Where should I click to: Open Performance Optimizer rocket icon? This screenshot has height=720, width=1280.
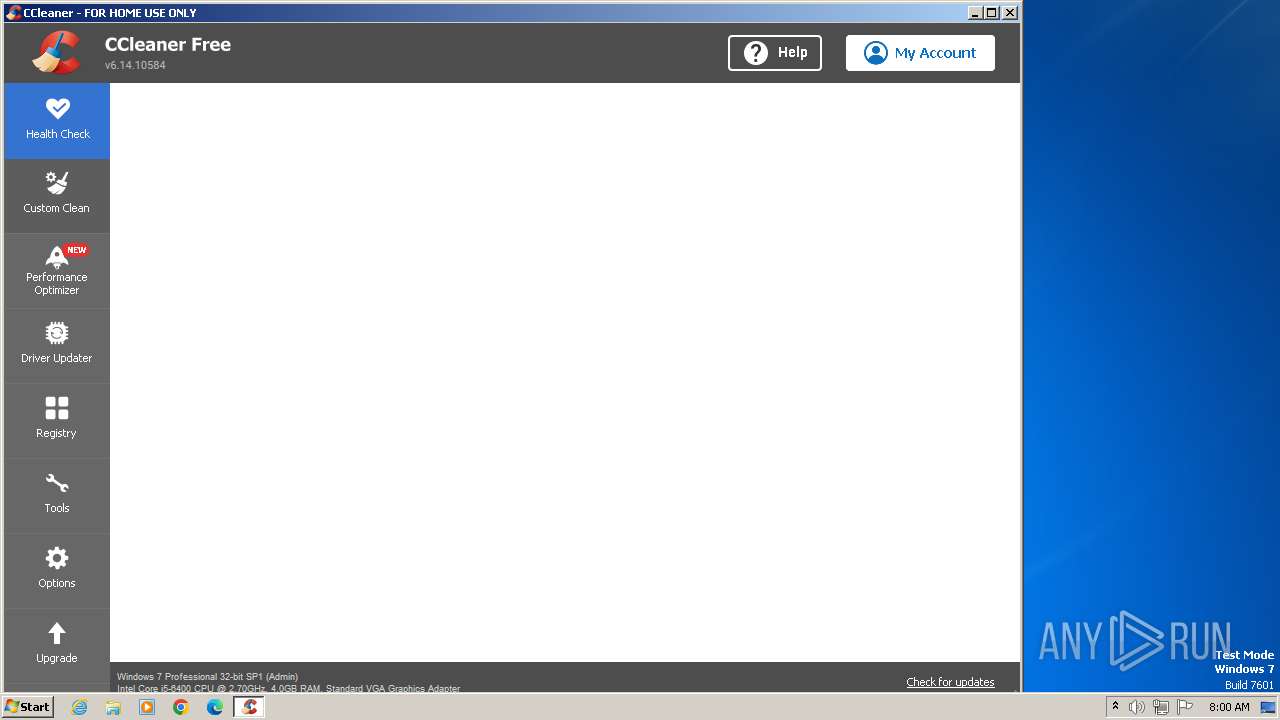pos(57,257)
